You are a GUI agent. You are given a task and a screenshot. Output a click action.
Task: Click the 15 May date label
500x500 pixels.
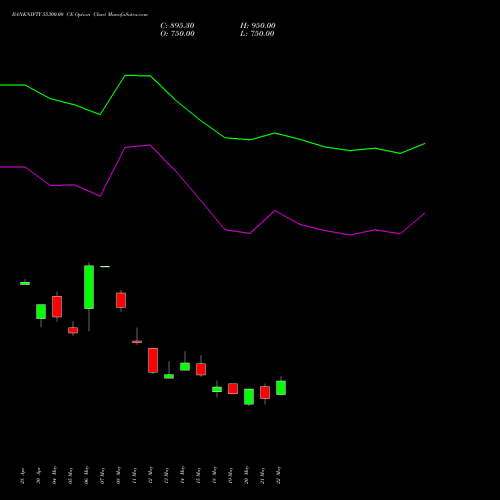[x=198, y=475]
